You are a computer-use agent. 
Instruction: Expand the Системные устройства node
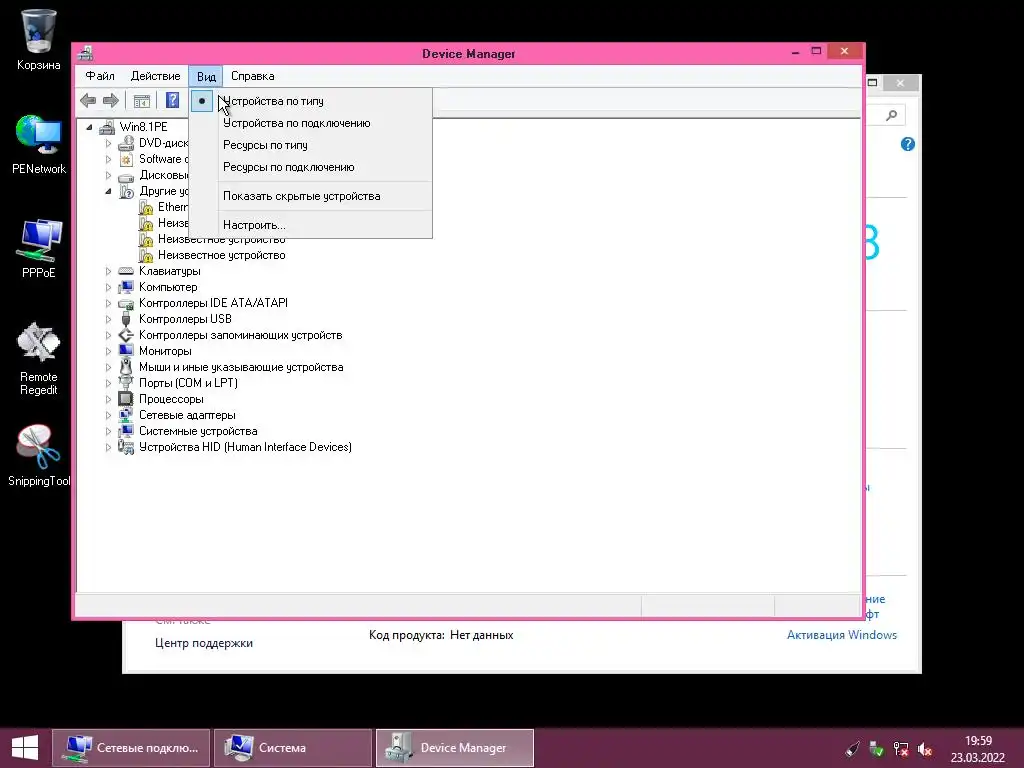click(108, 431)
